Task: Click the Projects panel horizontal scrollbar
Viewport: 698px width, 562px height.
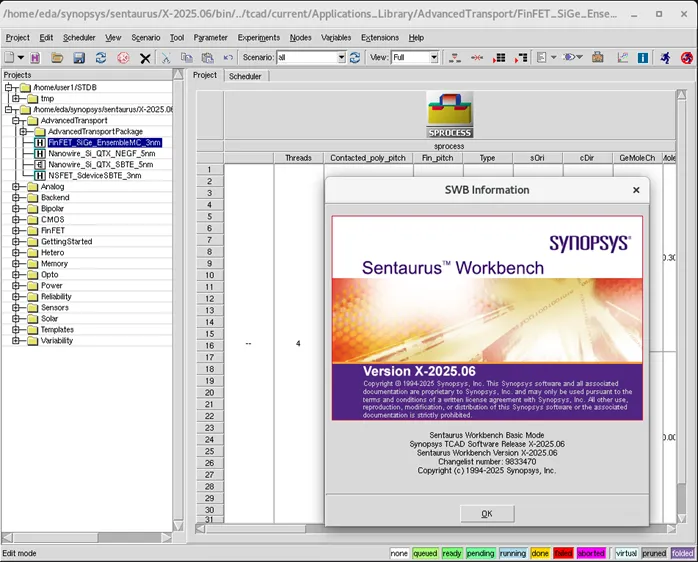Action: coord(87,538)
